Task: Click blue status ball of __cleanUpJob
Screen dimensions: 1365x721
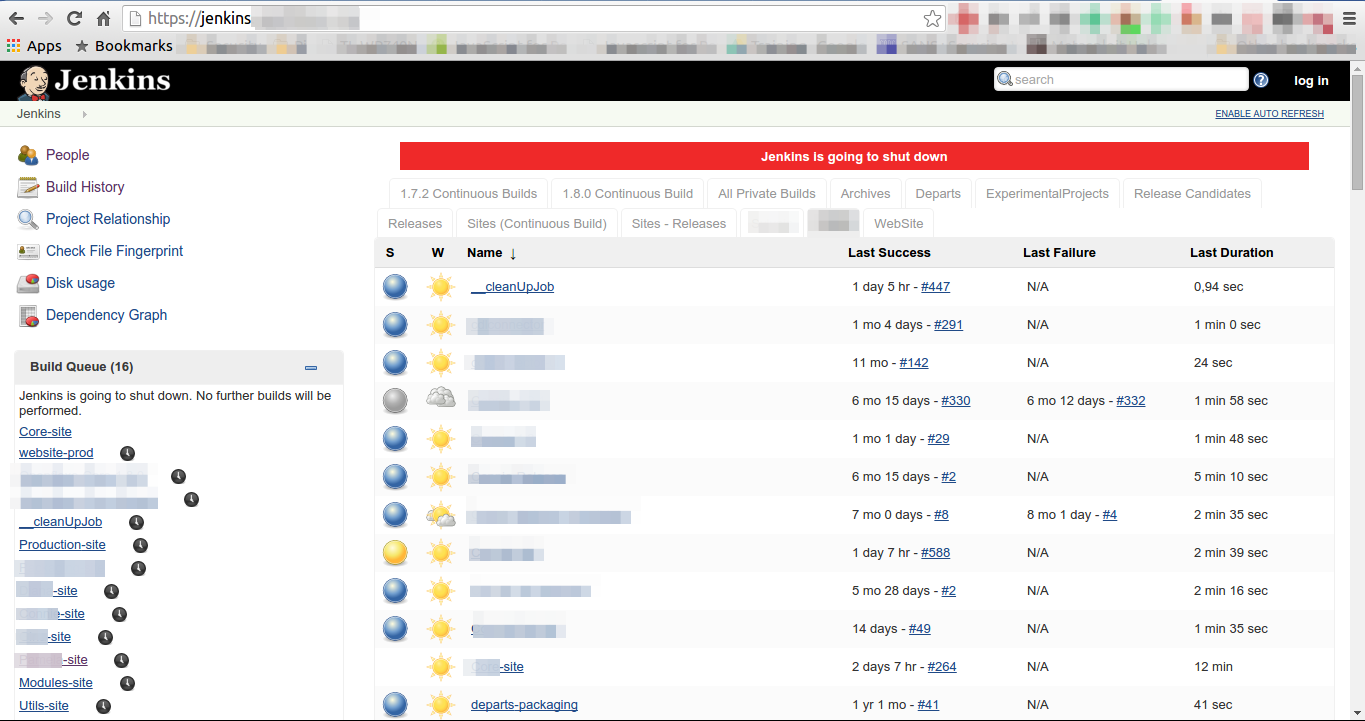Action: coord(395,287)
